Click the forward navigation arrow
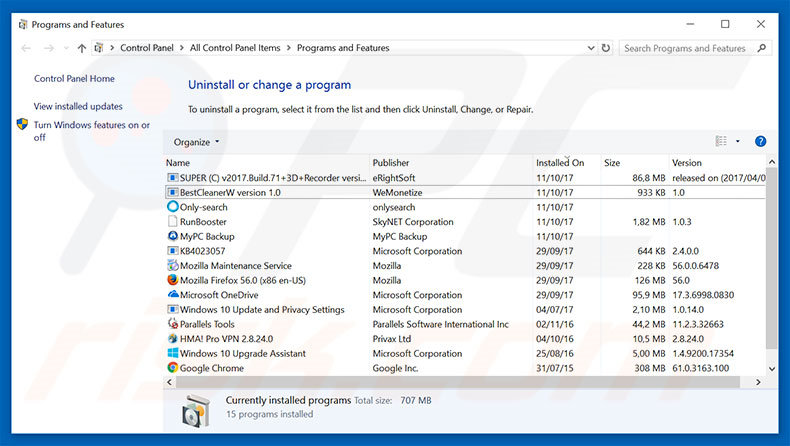 tap(48, 48)
